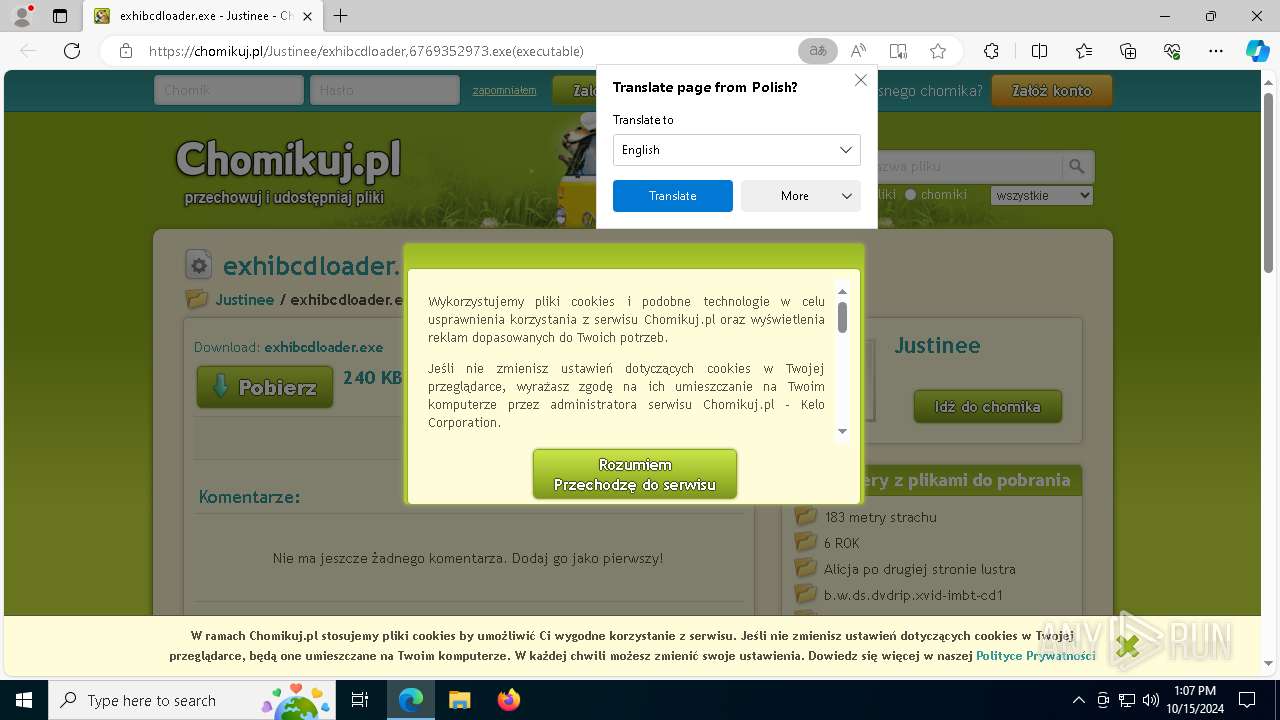Click Rozumiem Przechodzę do serwisu button
The width and height of the screenshot is (1280, 720).
click(x=635, y=474)
